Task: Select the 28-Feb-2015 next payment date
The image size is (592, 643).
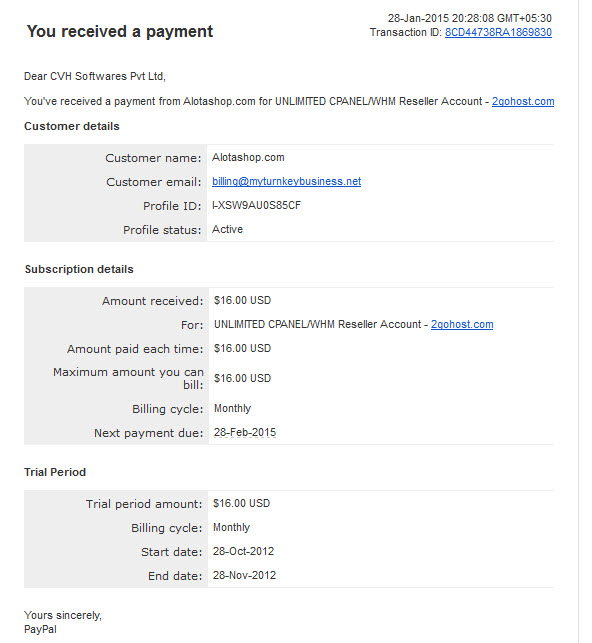Action: pyautogui.click(x=245, y=433)
